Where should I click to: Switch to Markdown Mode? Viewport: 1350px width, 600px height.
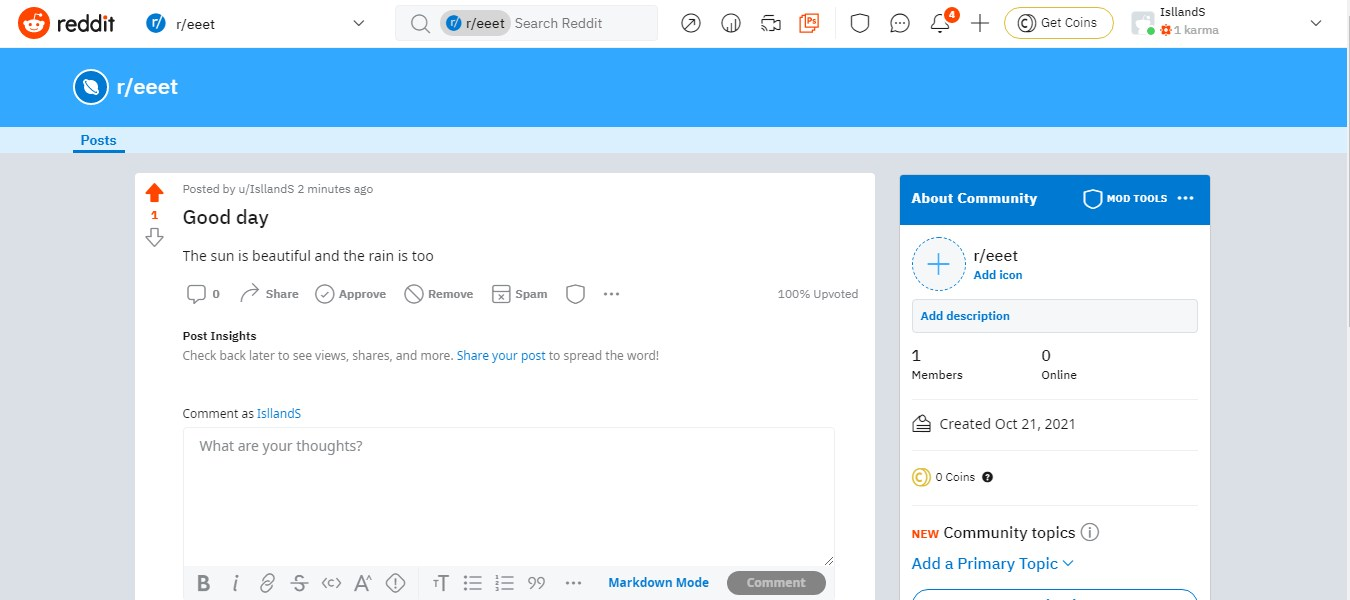click(658, 583)
